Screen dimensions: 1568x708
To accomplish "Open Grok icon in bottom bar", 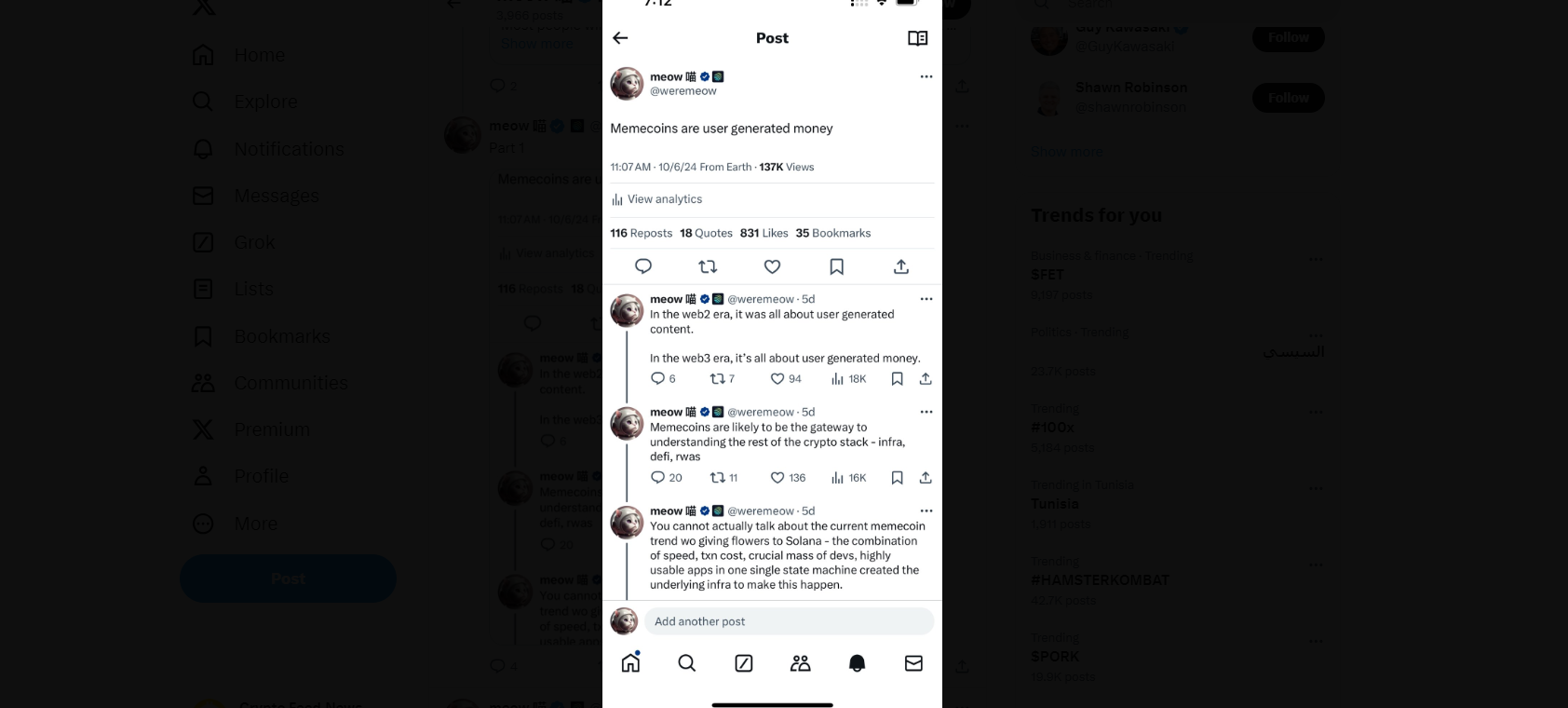I will pyautogui.click(x=744, y=662).
